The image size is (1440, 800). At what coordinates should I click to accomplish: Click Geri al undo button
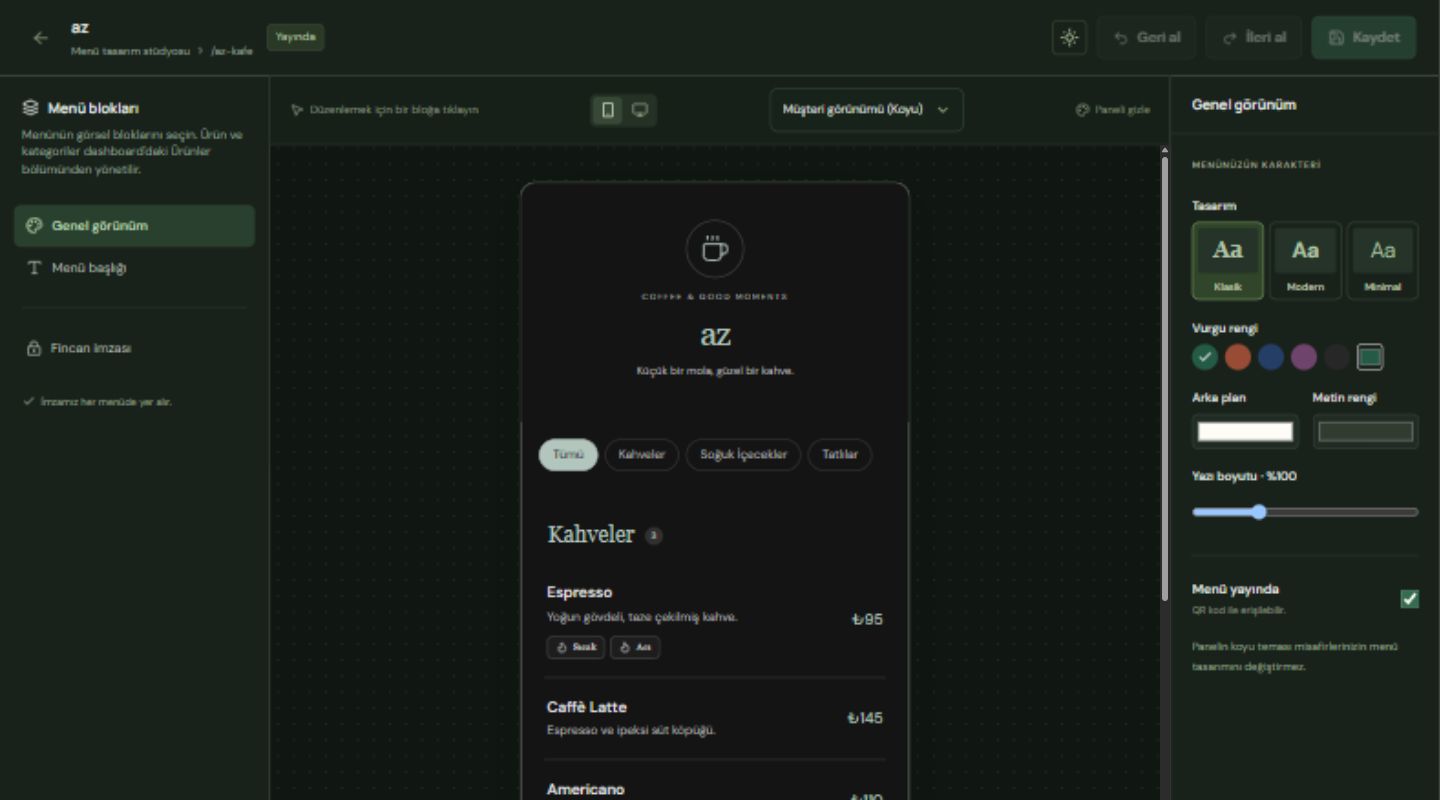click(1147, 38)
